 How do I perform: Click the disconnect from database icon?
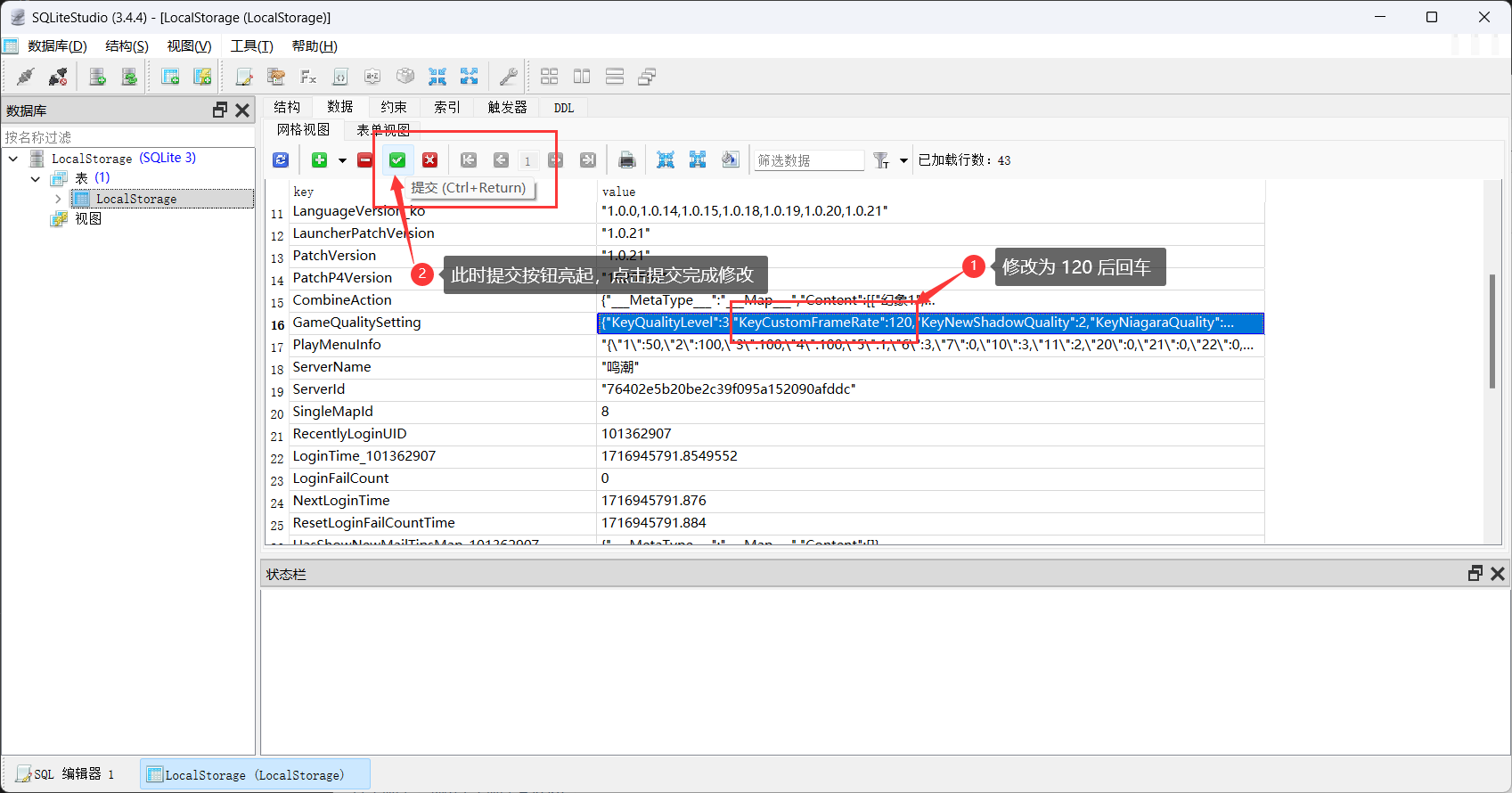coord(58,77)
